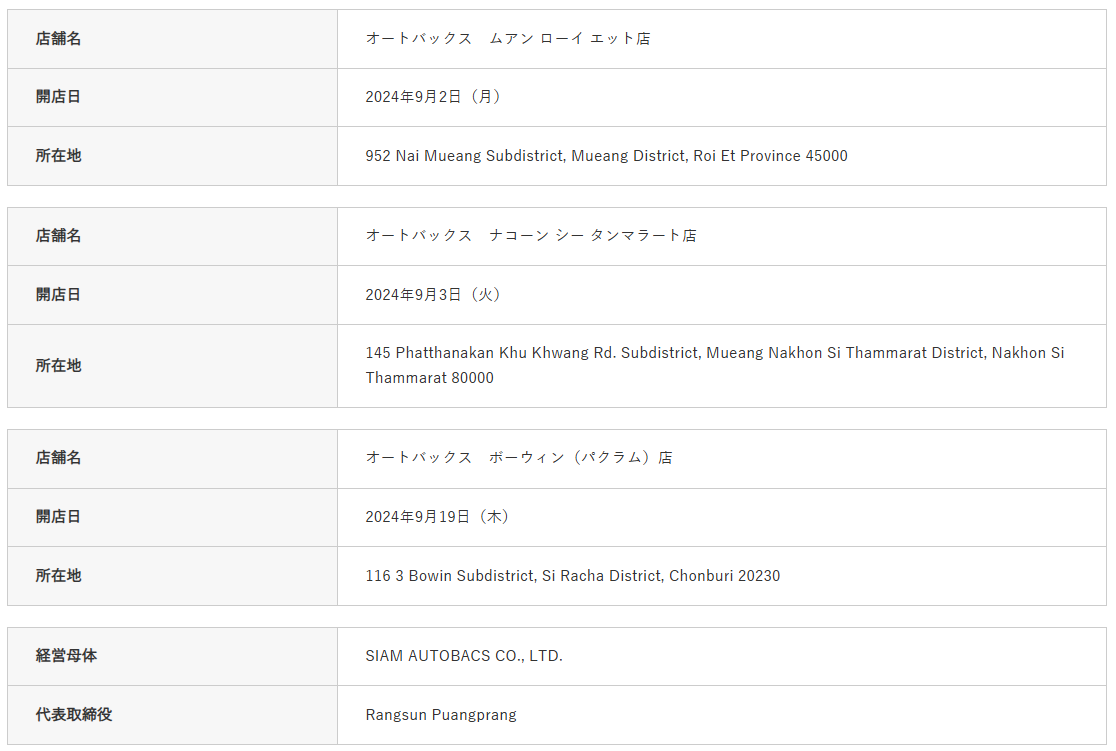Screen dimensions: 1116x751
Task: Click 所在地 label beside Nakhon Si Thammarat address
Action: (58, 366)
